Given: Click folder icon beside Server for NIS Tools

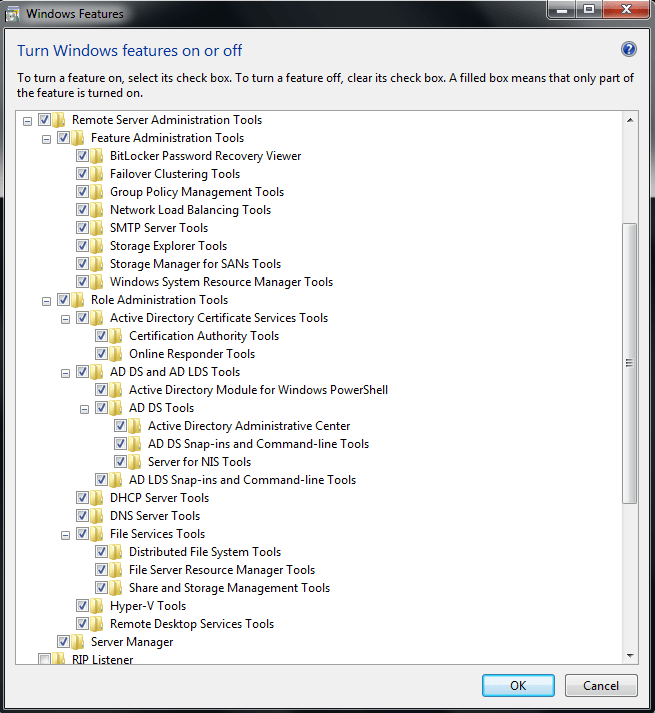Looking at the screenshot, I should [x=135, y=462].
